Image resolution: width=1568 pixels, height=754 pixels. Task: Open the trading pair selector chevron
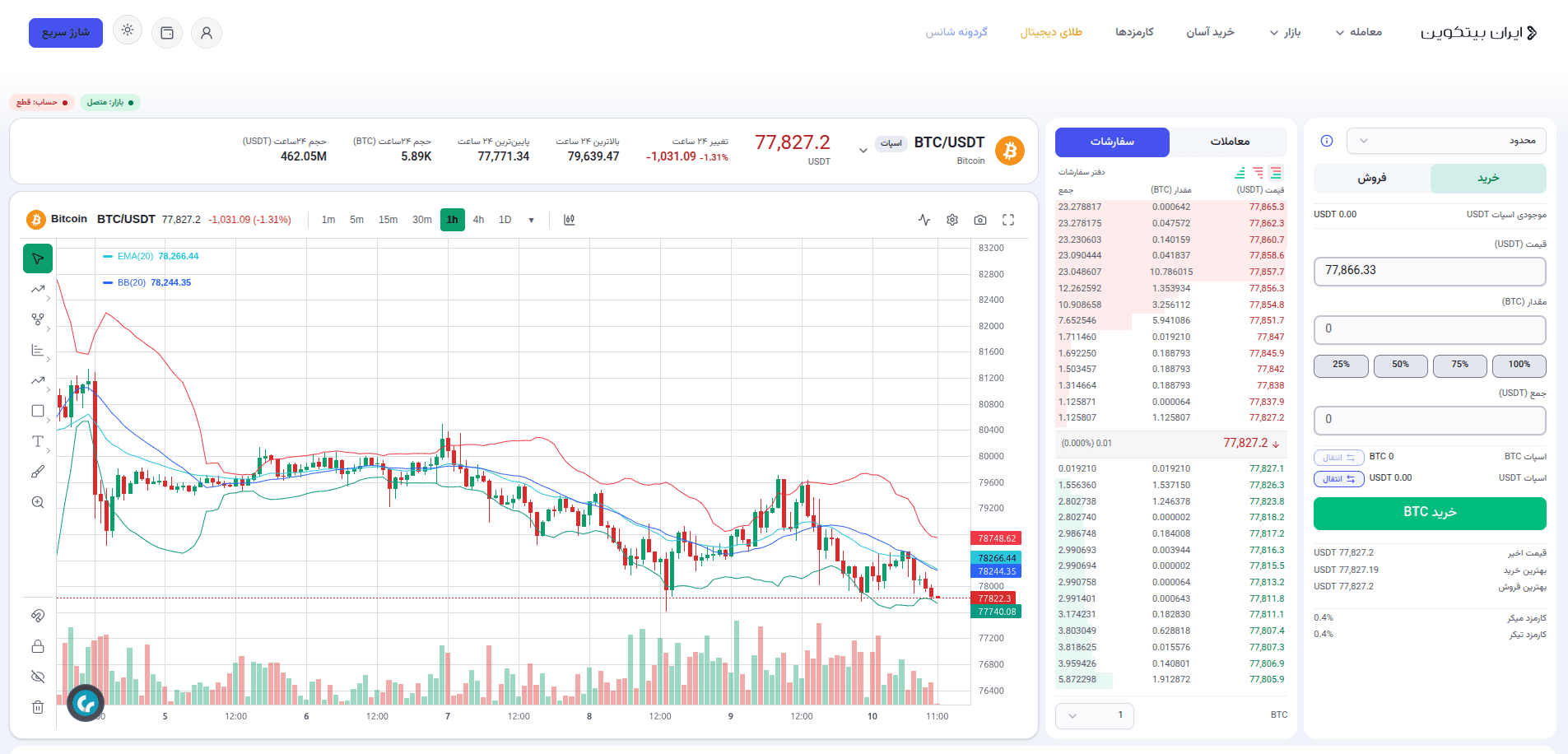click(863, 151)
